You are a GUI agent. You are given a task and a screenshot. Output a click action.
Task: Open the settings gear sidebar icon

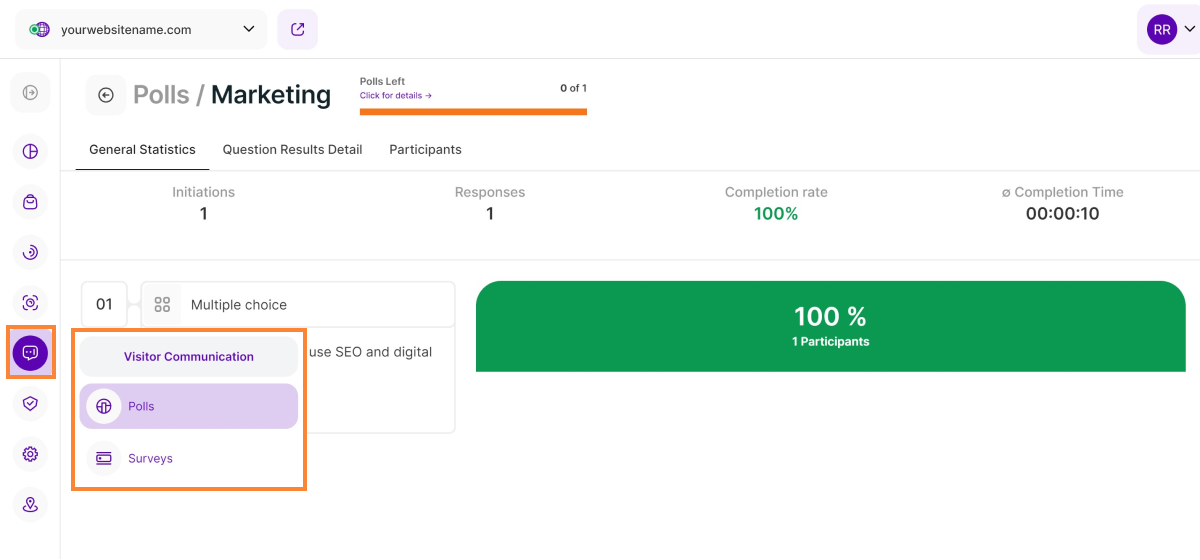point(30,454)
